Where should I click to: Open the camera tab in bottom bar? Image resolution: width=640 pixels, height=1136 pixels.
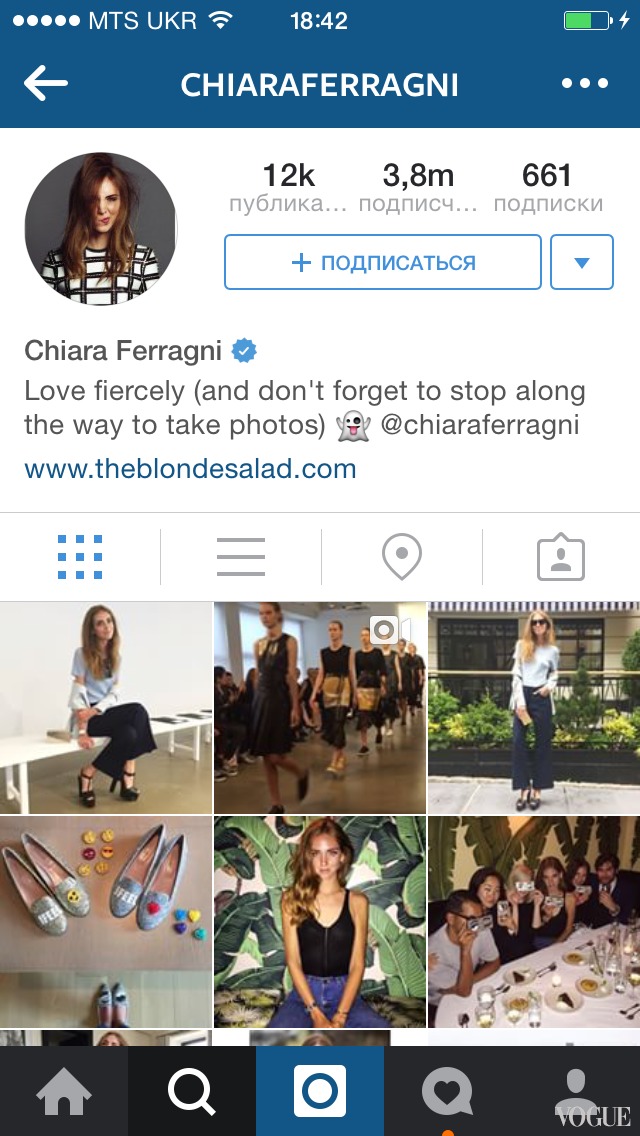320,1091
